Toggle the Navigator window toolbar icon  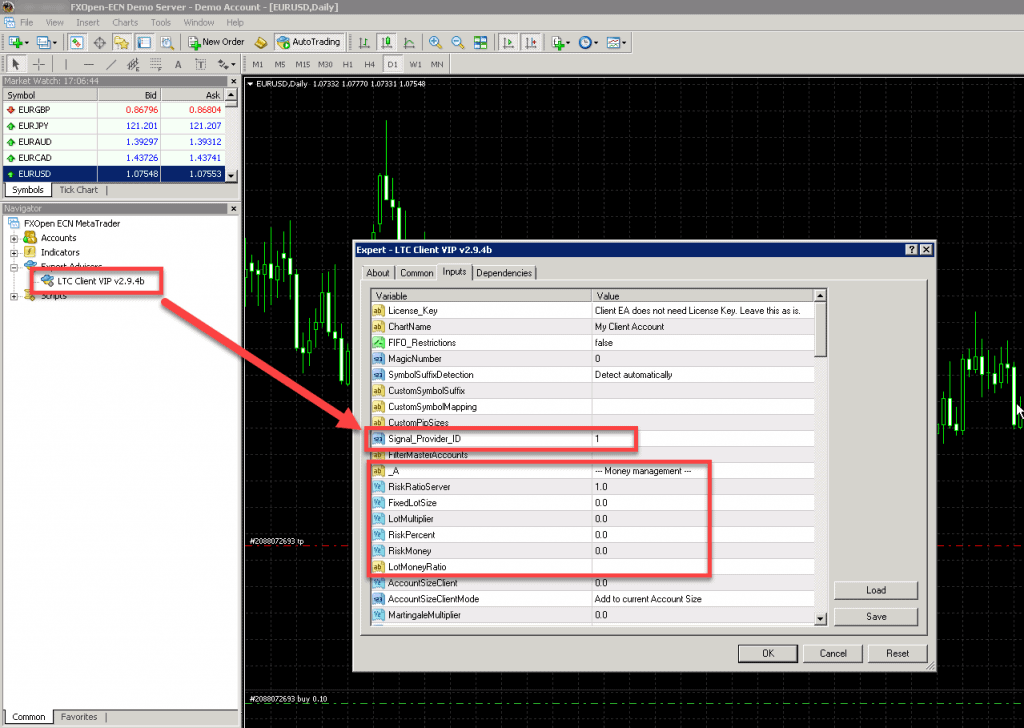(121, 42)
